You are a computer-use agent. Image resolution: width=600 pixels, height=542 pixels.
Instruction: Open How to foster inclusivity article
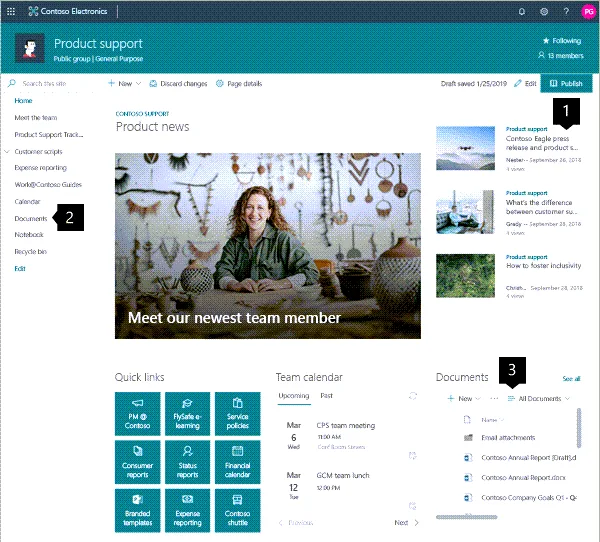[543, 266]
